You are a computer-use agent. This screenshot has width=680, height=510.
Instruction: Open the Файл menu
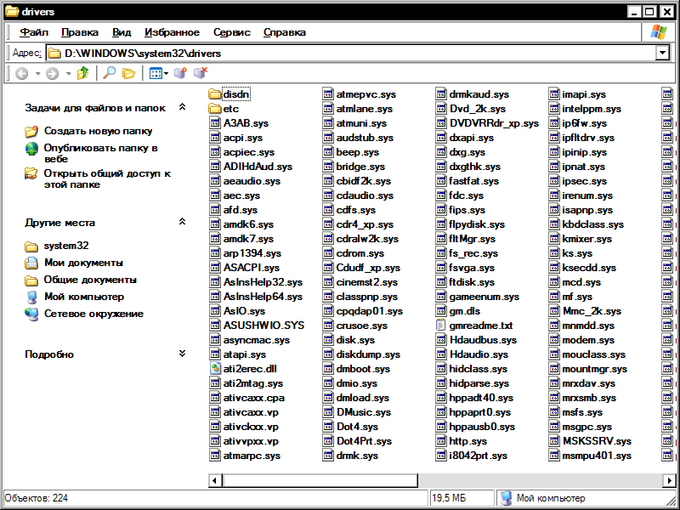[x=34, y=33]
